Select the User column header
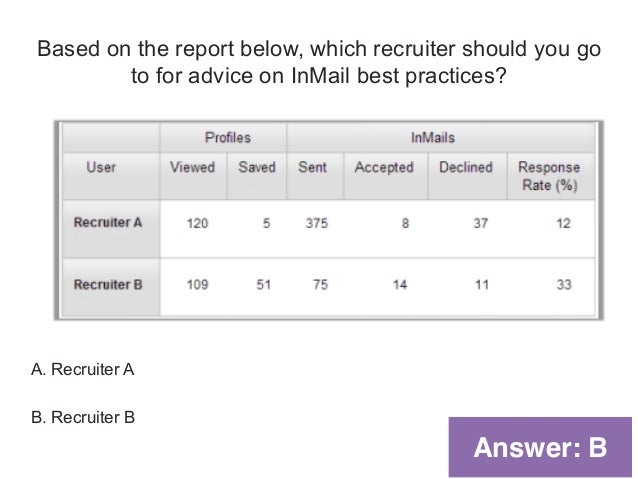 tap(101, 168)
